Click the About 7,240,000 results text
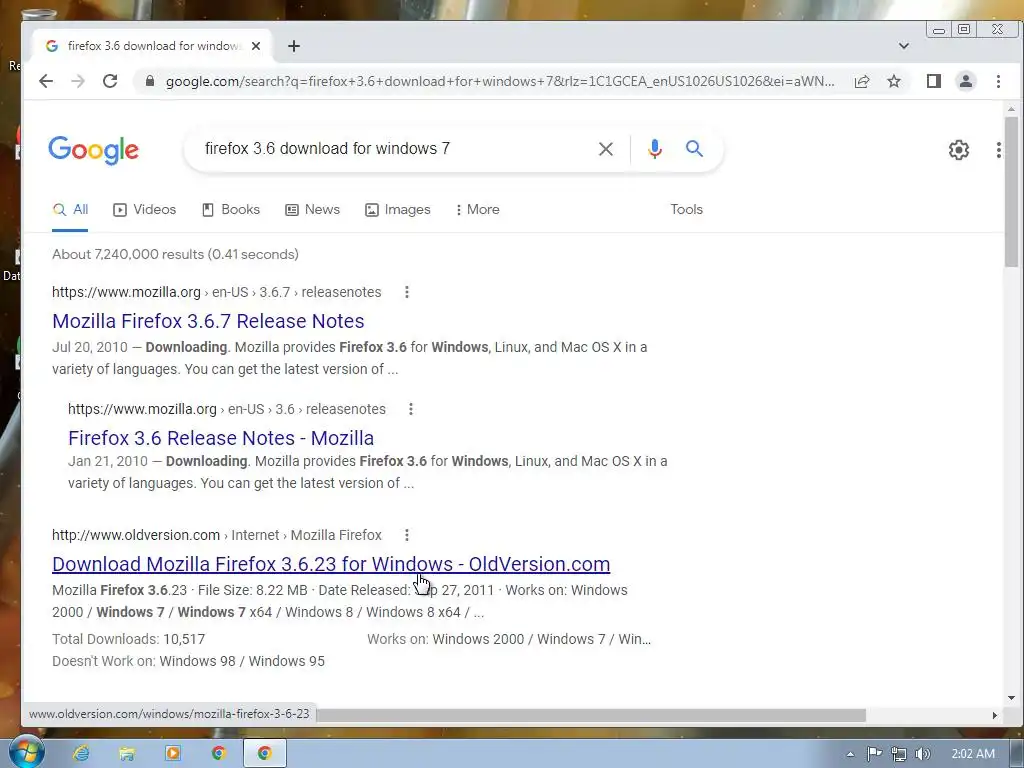The image size is (1024, 768). 175,254
